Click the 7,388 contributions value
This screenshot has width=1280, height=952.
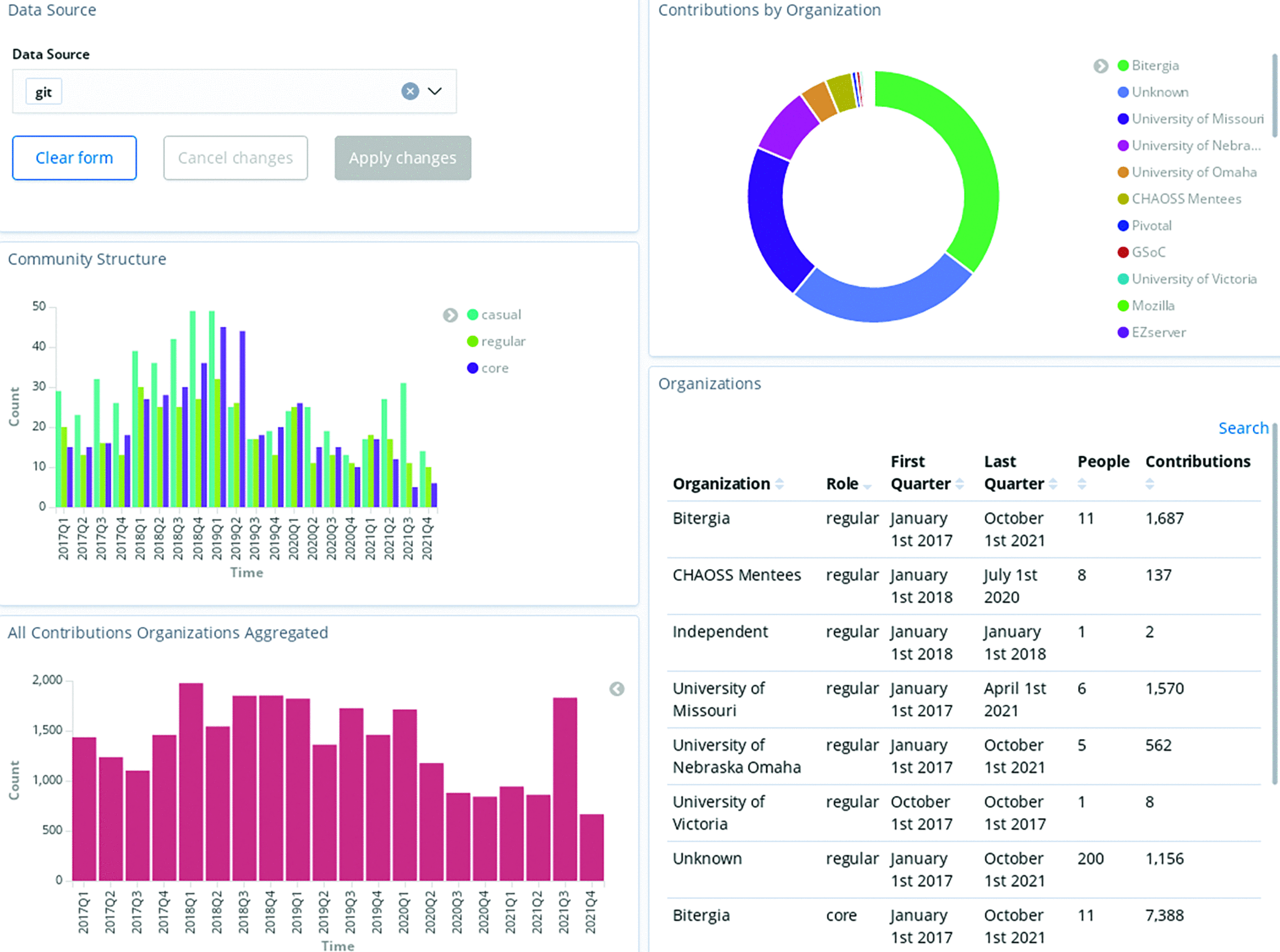tap(1164, 915)
